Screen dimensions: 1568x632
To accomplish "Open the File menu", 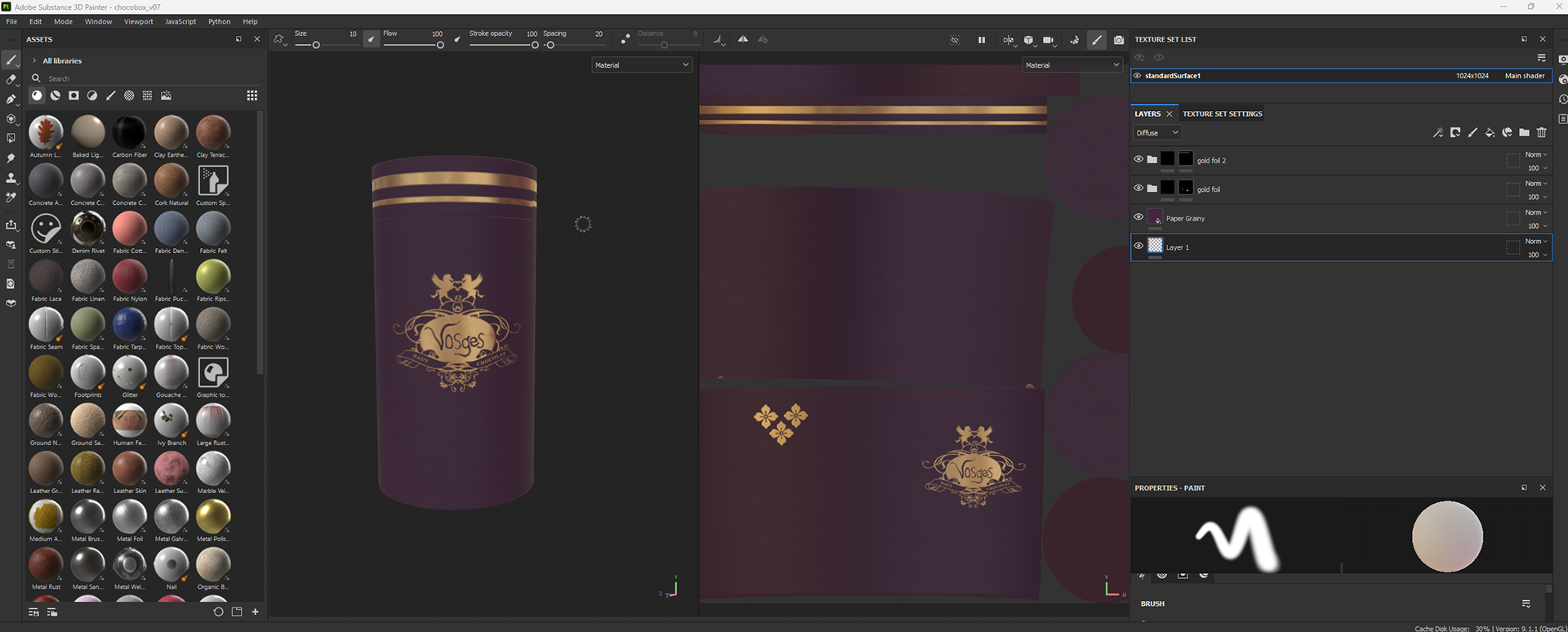I will tap(11, 21).
